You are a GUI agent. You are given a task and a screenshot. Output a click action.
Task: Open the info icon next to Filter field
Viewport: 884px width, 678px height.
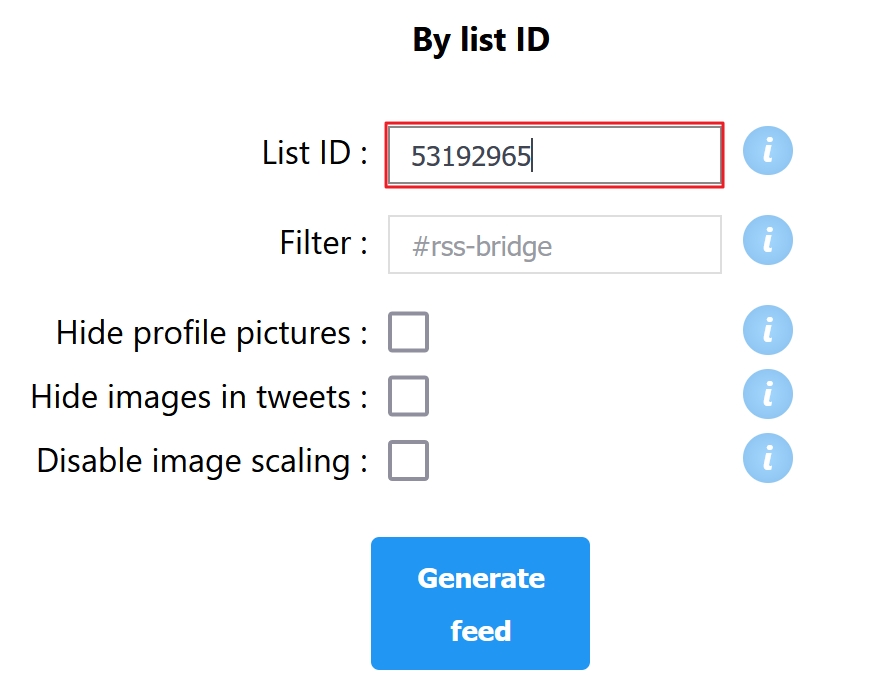[x=767, y=240]
